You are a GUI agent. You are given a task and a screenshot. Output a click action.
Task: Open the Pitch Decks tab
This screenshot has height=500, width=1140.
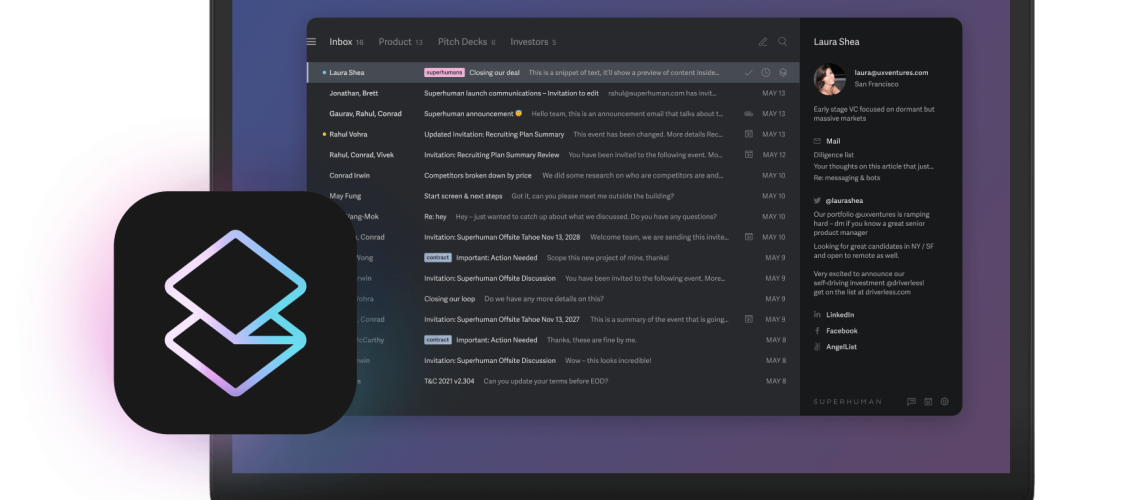click(x=467, y=42)
